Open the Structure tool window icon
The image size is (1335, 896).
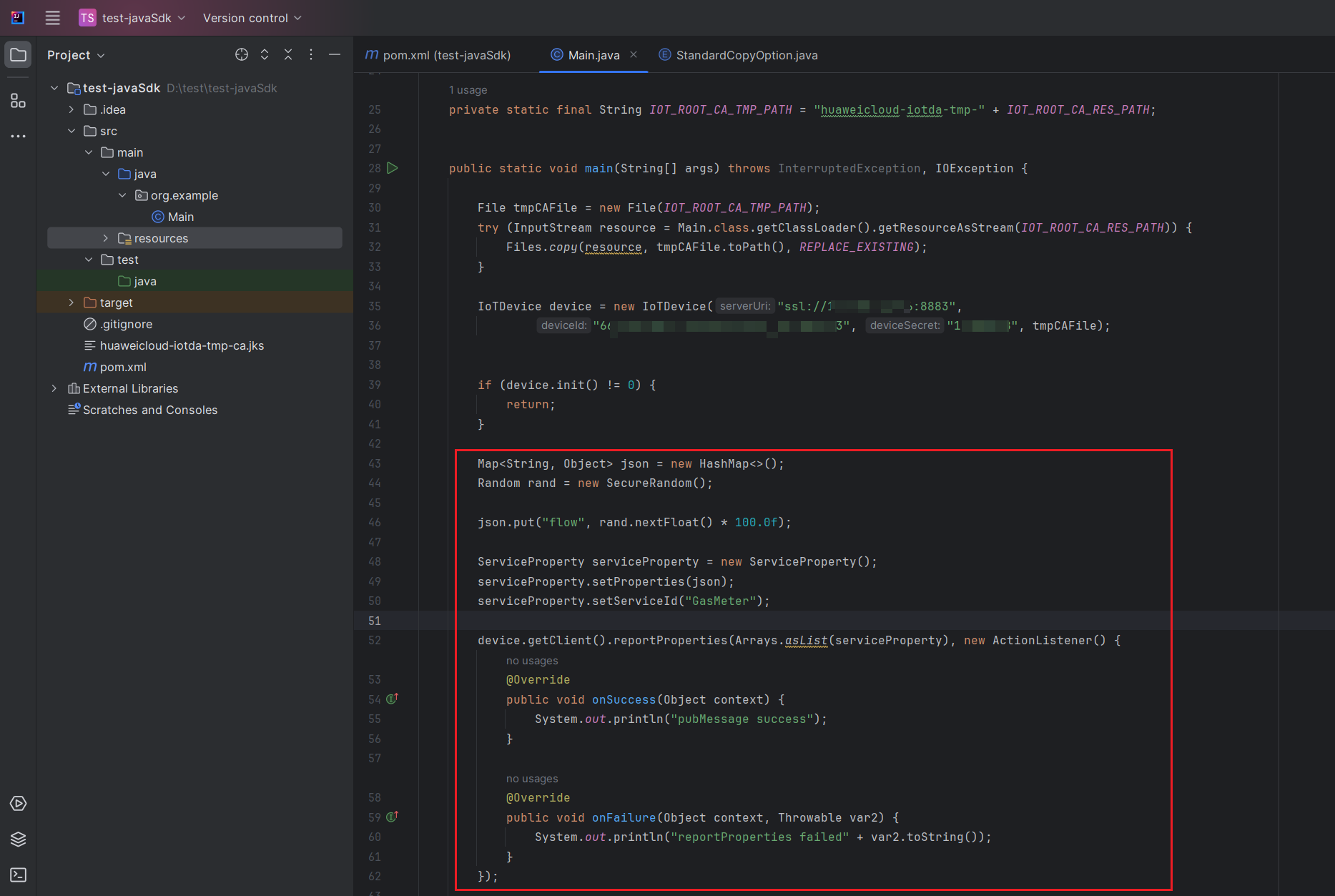click(18, 101)
